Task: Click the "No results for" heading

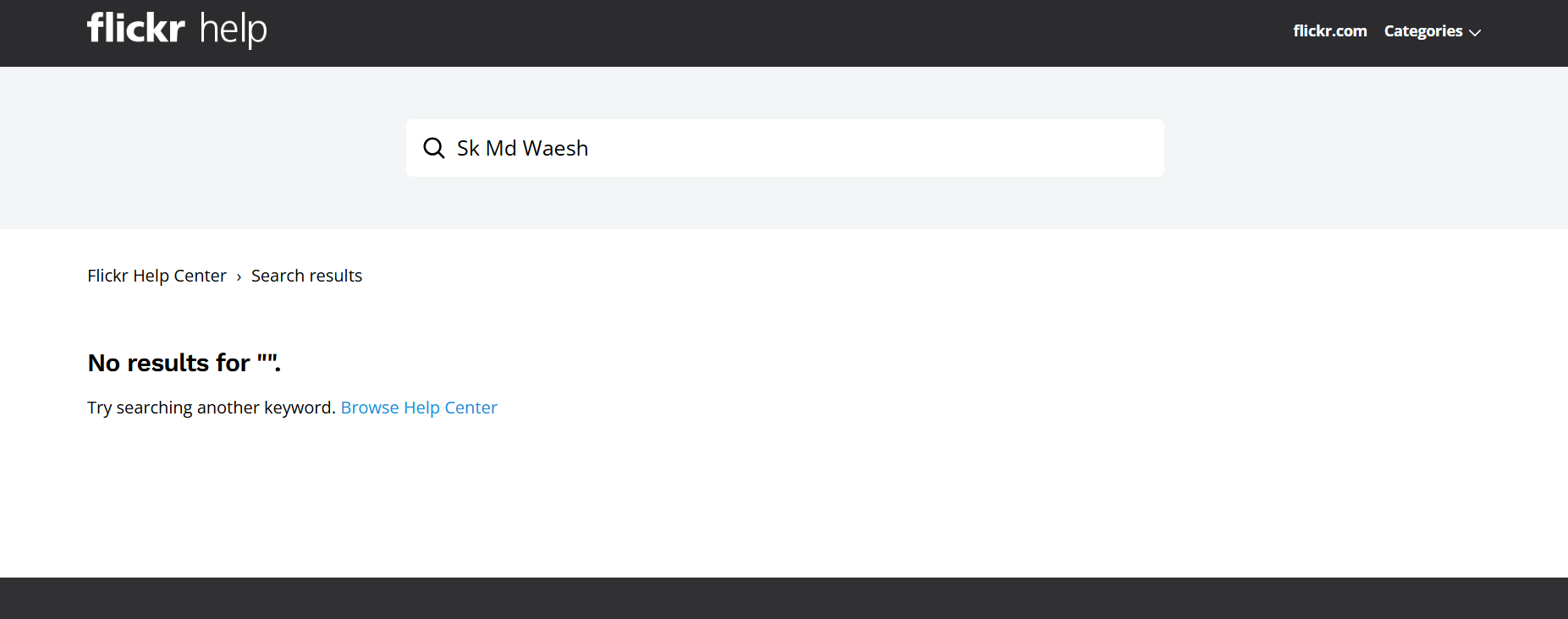Action: 168,363
